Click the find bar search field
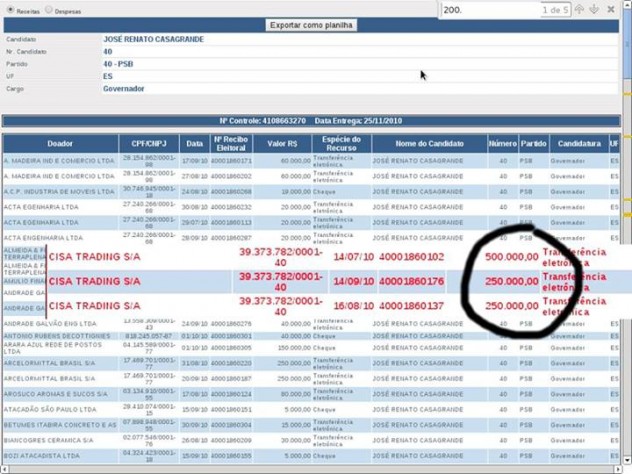Screen dimensions: 632x474 [491, 10]
